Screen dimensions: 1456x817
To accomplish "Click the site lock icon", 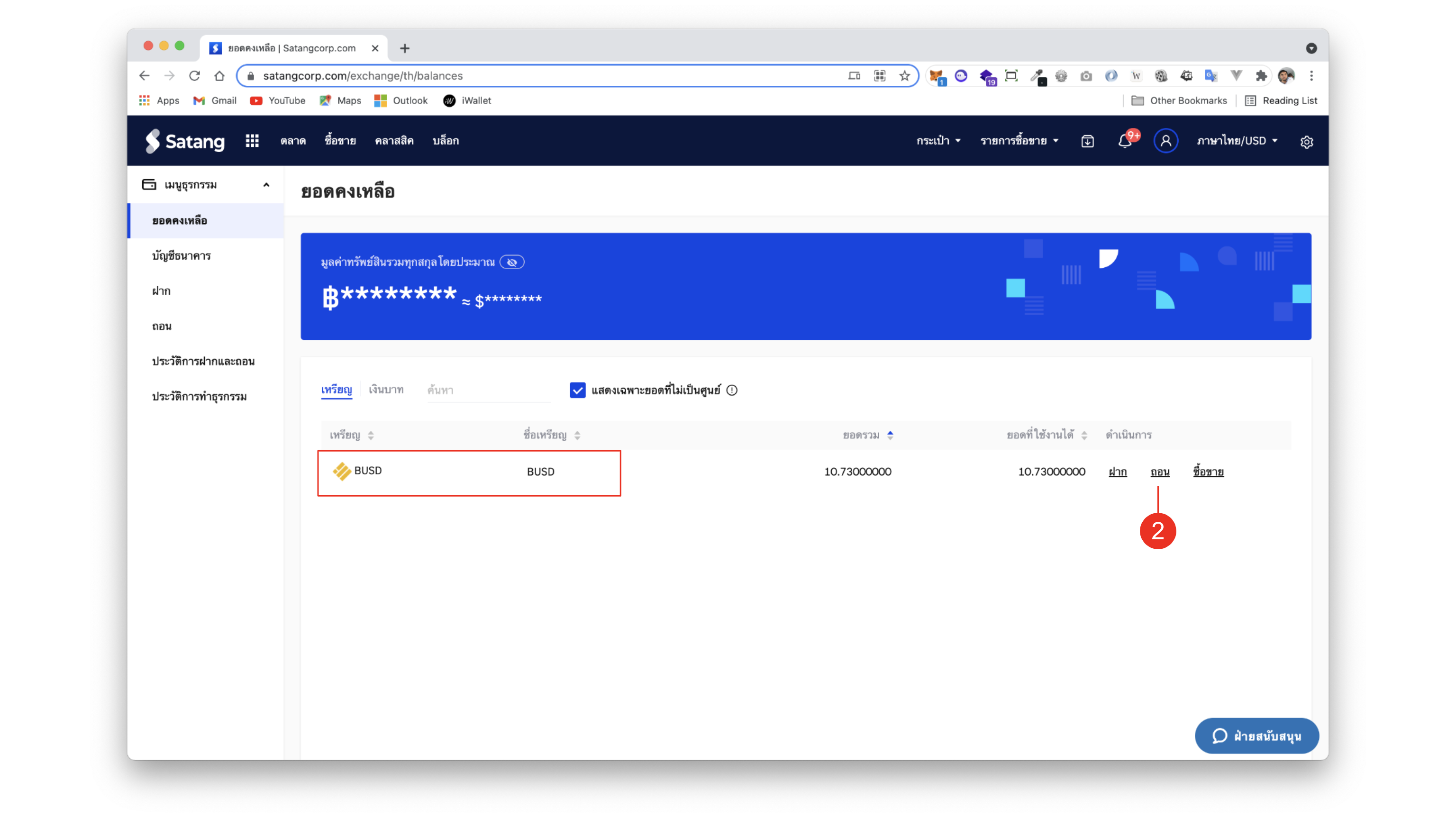I will (251, 76).
